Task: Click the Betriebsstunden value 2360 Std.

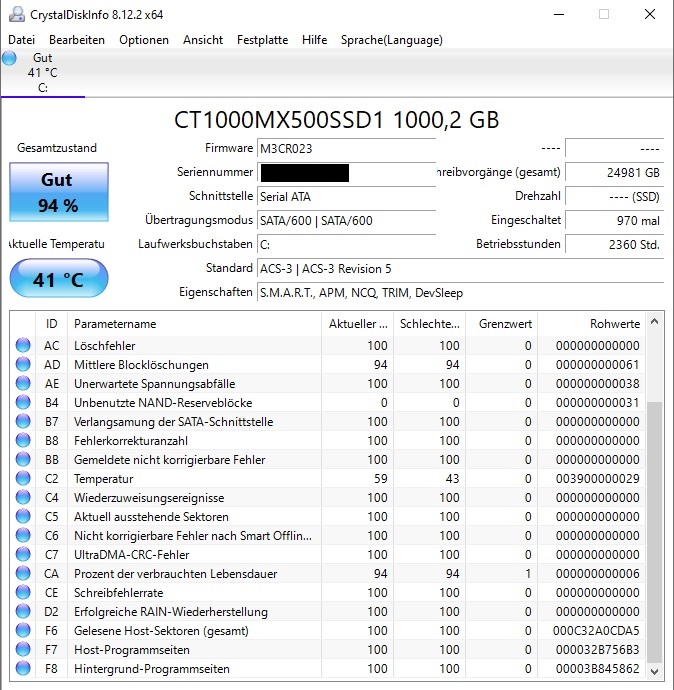Action: pos(614,244)
